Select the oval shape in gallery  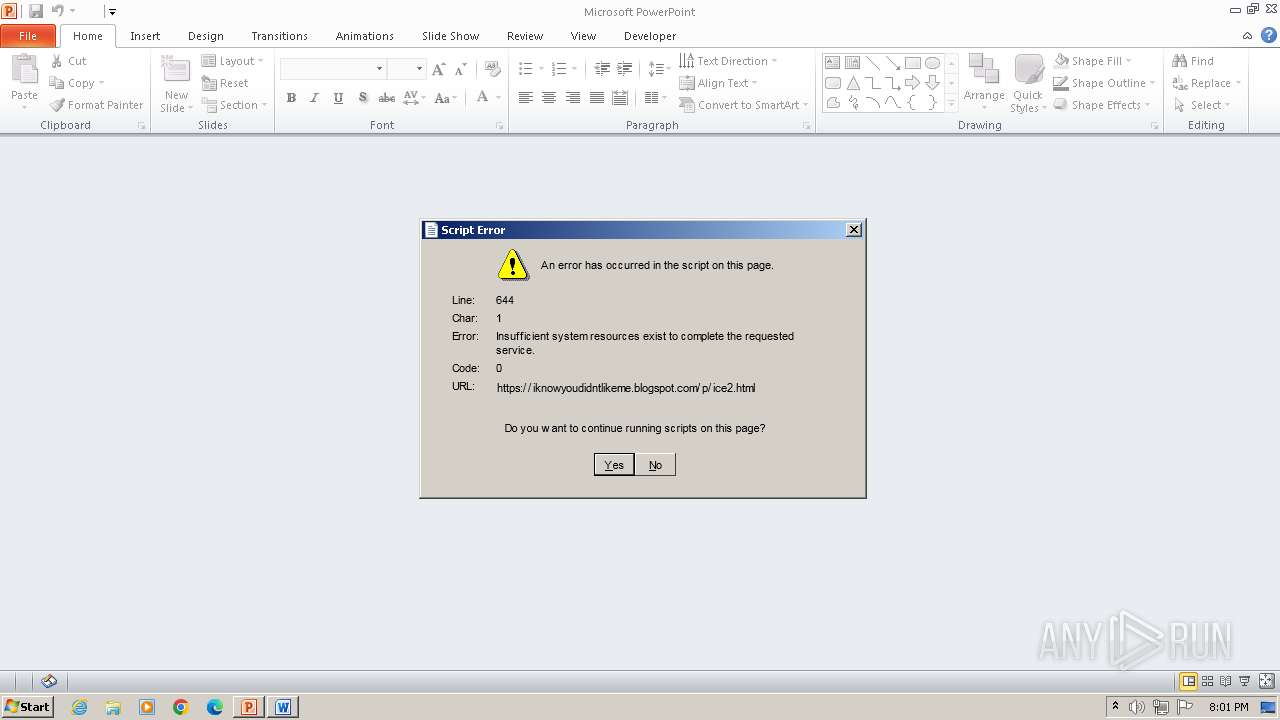[x=932, y=62]
